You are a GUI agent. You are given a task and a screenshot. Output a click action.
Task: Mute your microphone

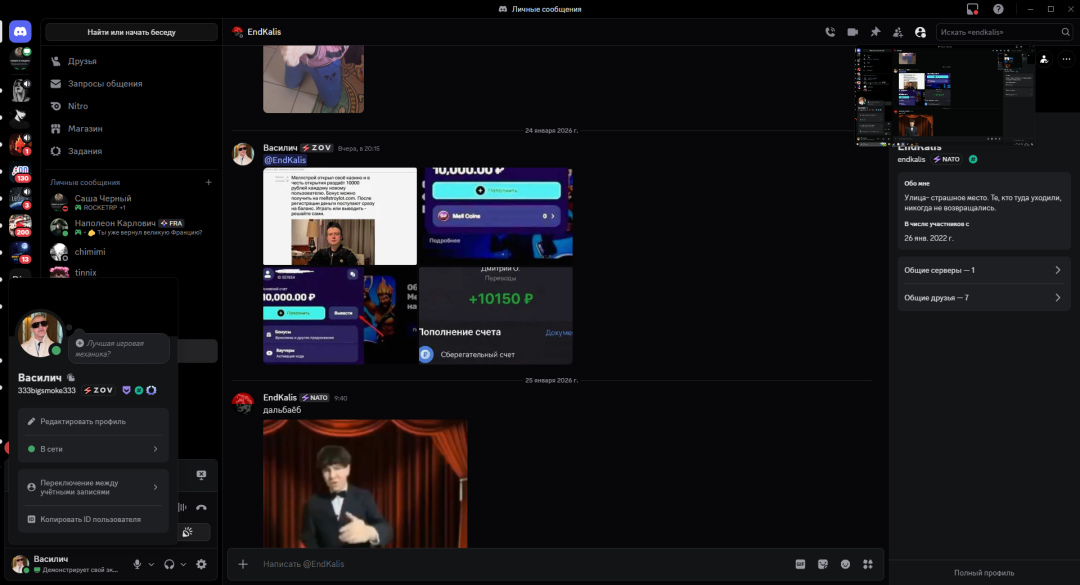pos(137,564)
